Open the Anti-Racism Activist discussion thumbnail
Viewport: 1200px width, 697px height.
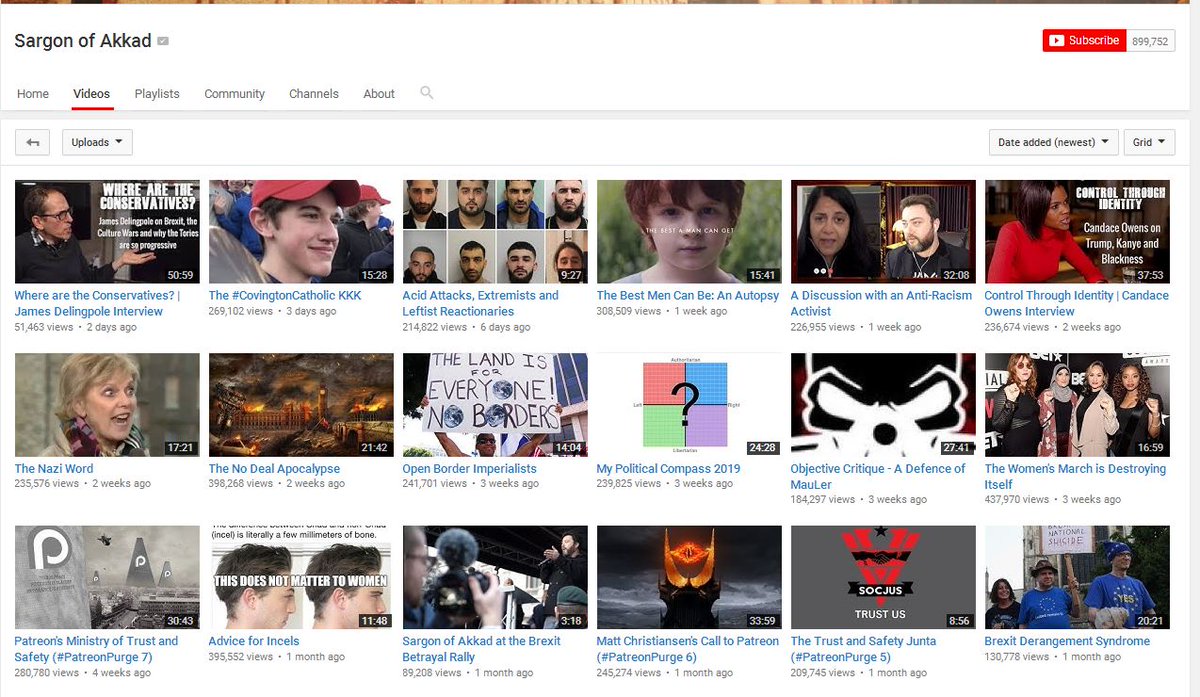(883, 232)
